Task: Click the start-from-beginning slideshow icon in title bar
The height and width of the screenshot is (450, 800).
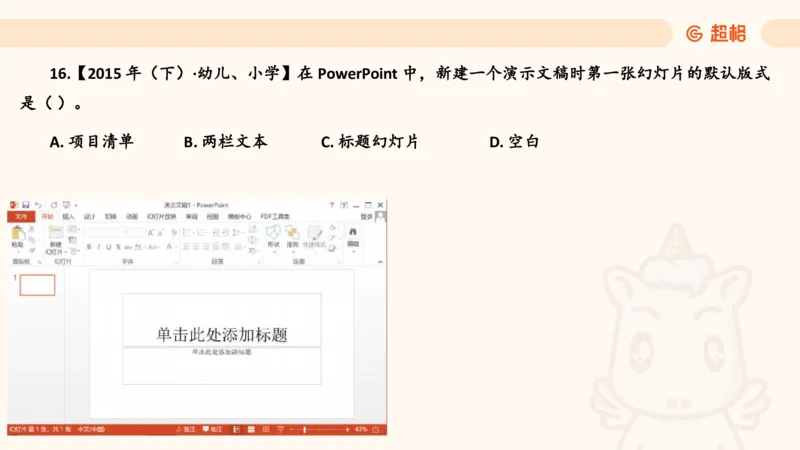Action: coord(66,205)
